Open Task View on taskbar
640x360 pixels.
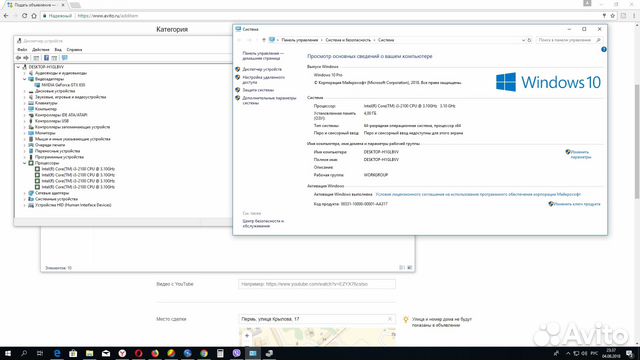[x=40, y=353]
